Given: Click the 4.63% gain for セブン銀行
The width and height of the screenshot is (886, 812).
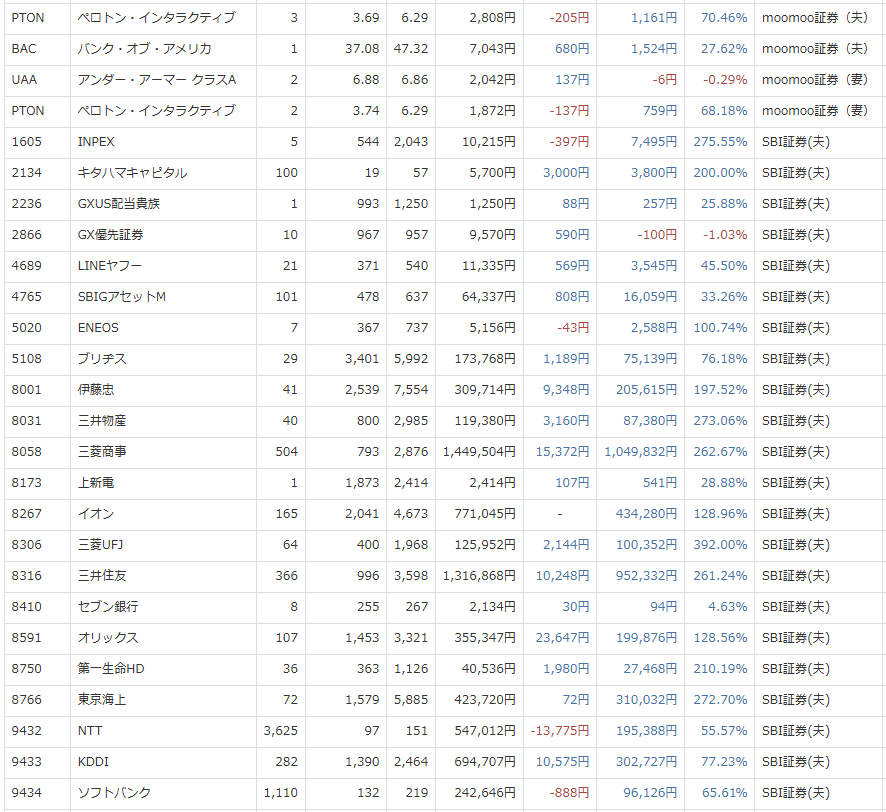Looking at the screenshot, I should click(x=728, y=607).
